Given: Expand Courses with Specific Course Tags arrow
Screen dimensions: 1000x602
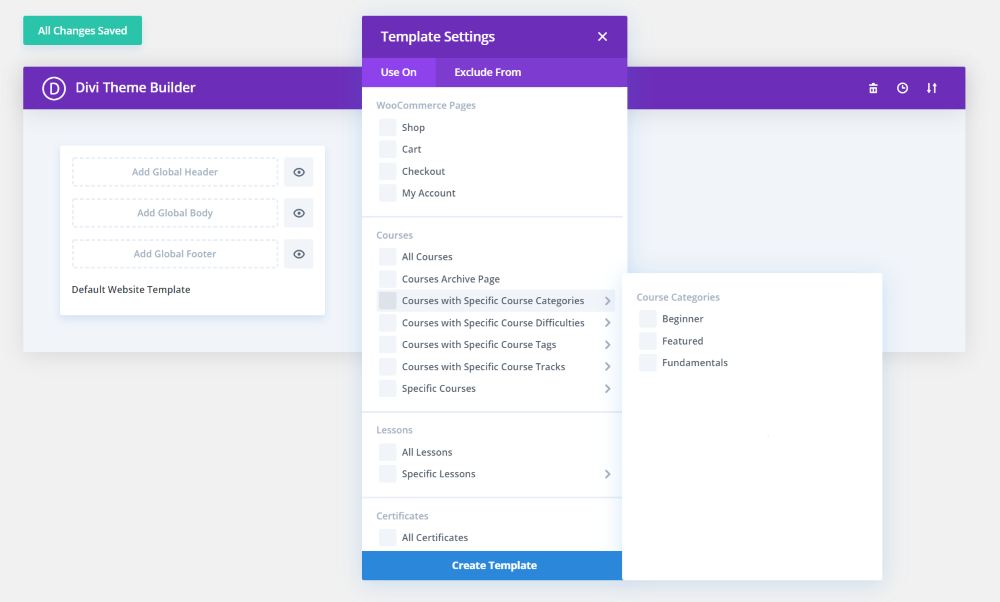Looking at the screenshot, I should [607, 344].
